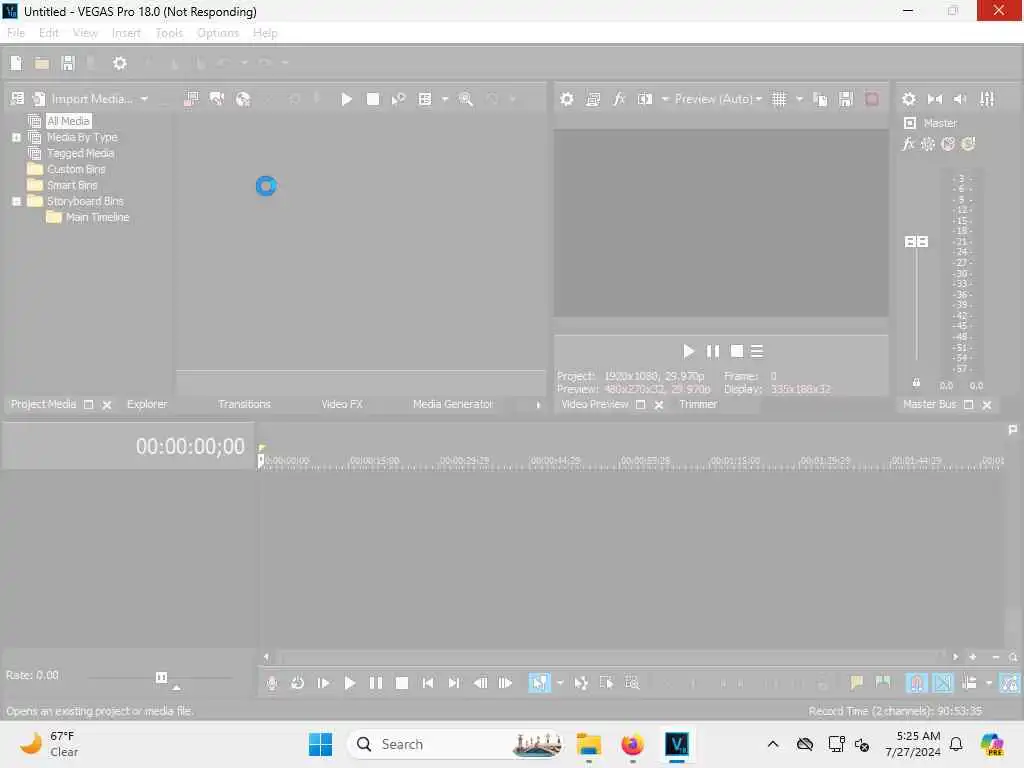The width and height of the screenshot is (1024, 768).
Task: Click the Rate slider handle
Action: click(161, 677)
